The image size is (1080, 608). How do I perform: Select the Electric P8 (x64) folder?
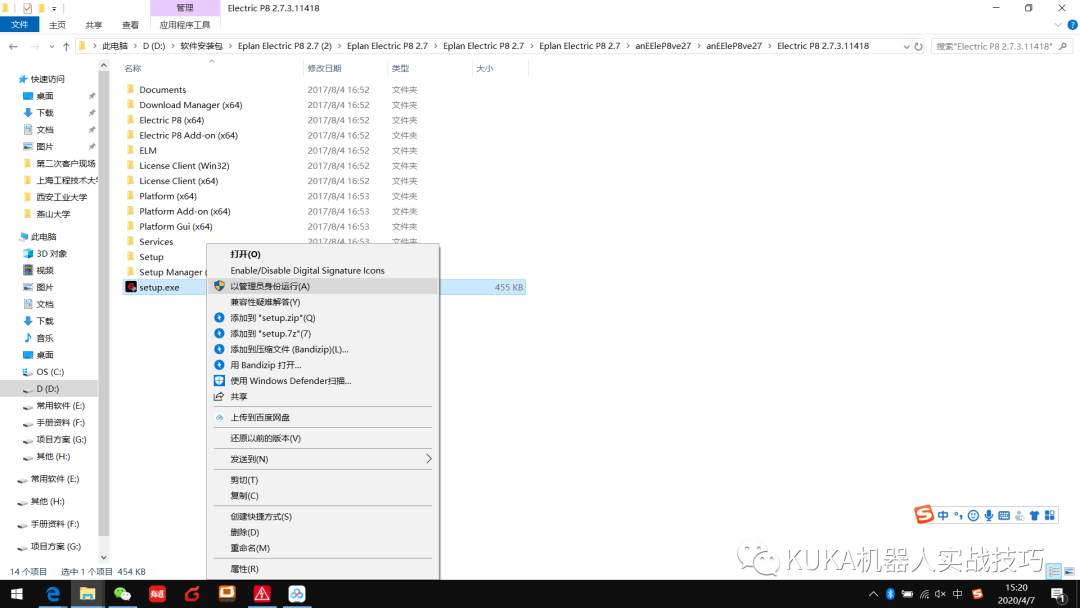coord(172,120)
